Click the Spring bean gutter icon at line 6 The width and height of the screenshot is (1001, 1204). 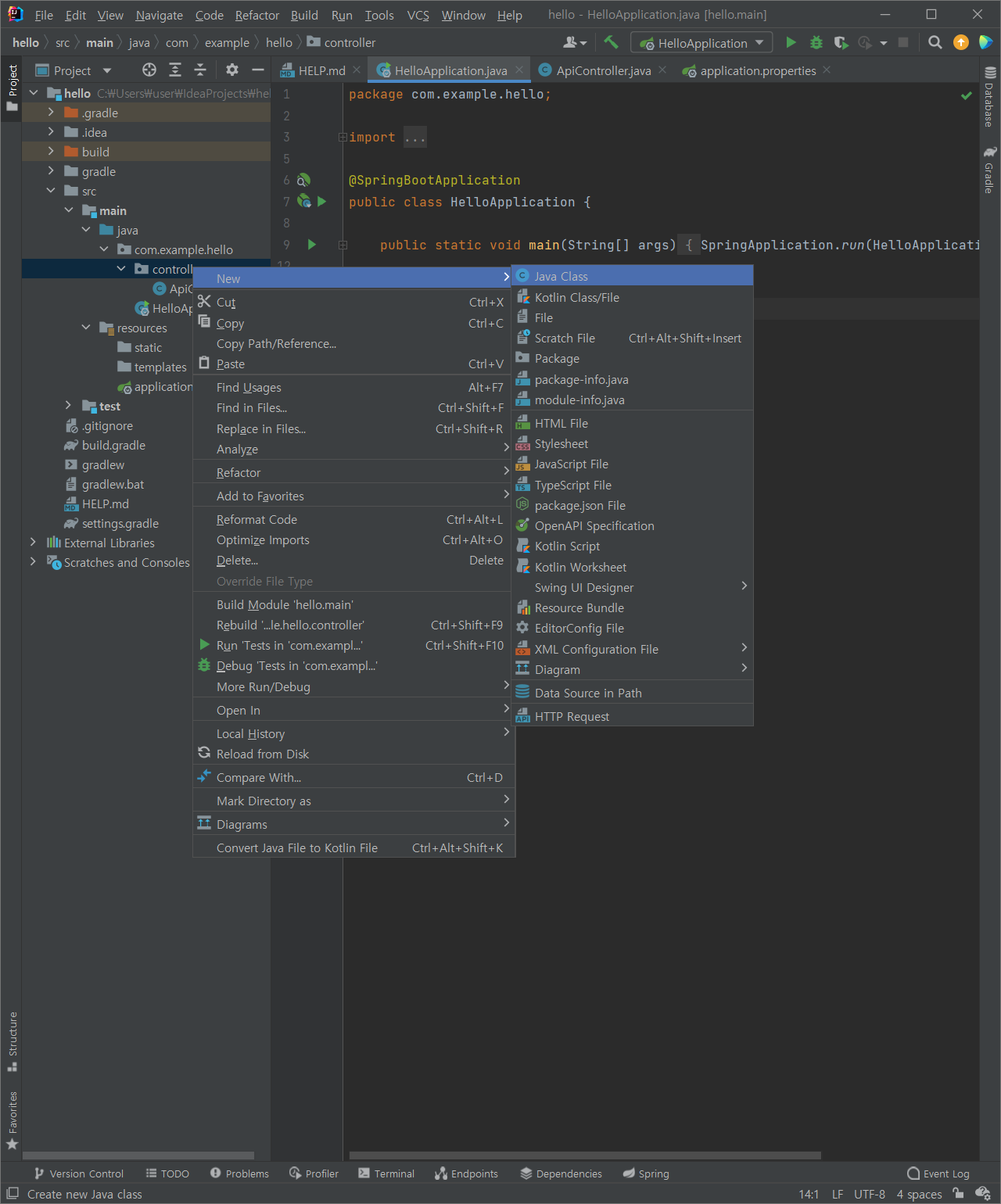click(303, 180)
